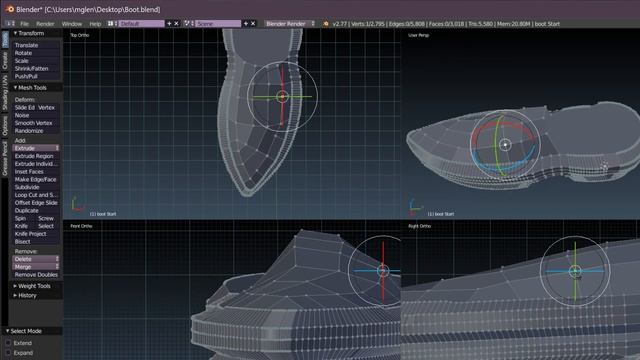This screenshot has width=640, height=360.
Task: Click the User Persp rotate manipulator center
Action: pyautogui.click(x=505, y=144)
